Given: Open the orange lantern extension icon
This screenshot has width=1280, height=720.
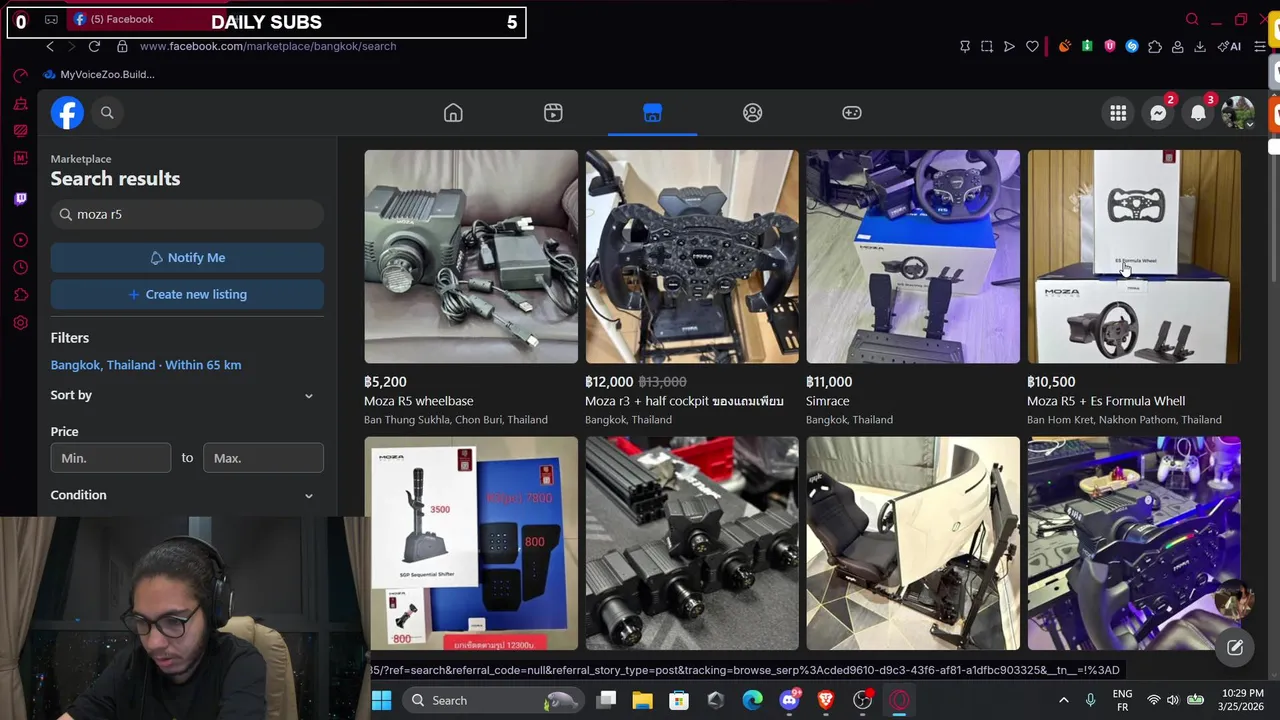Looking at the screenshot, I should pyautogui.click(x=1064, y=46).
